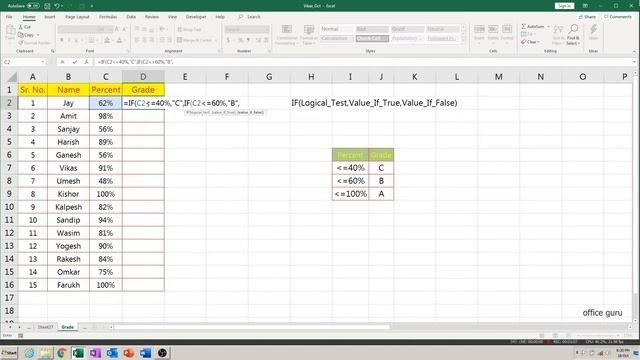Switch to the Insert ribbon tab

(49, 17)
